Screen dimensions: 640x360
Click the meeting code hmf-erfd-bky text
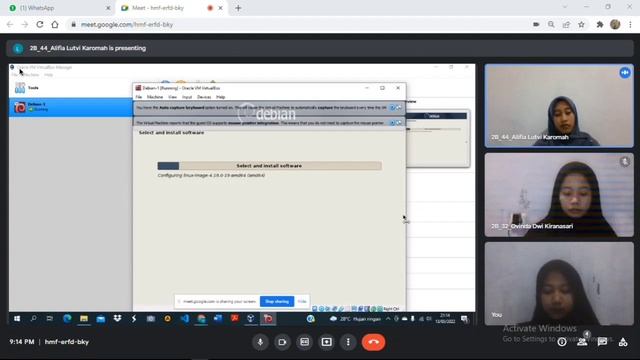coord(67,342)
